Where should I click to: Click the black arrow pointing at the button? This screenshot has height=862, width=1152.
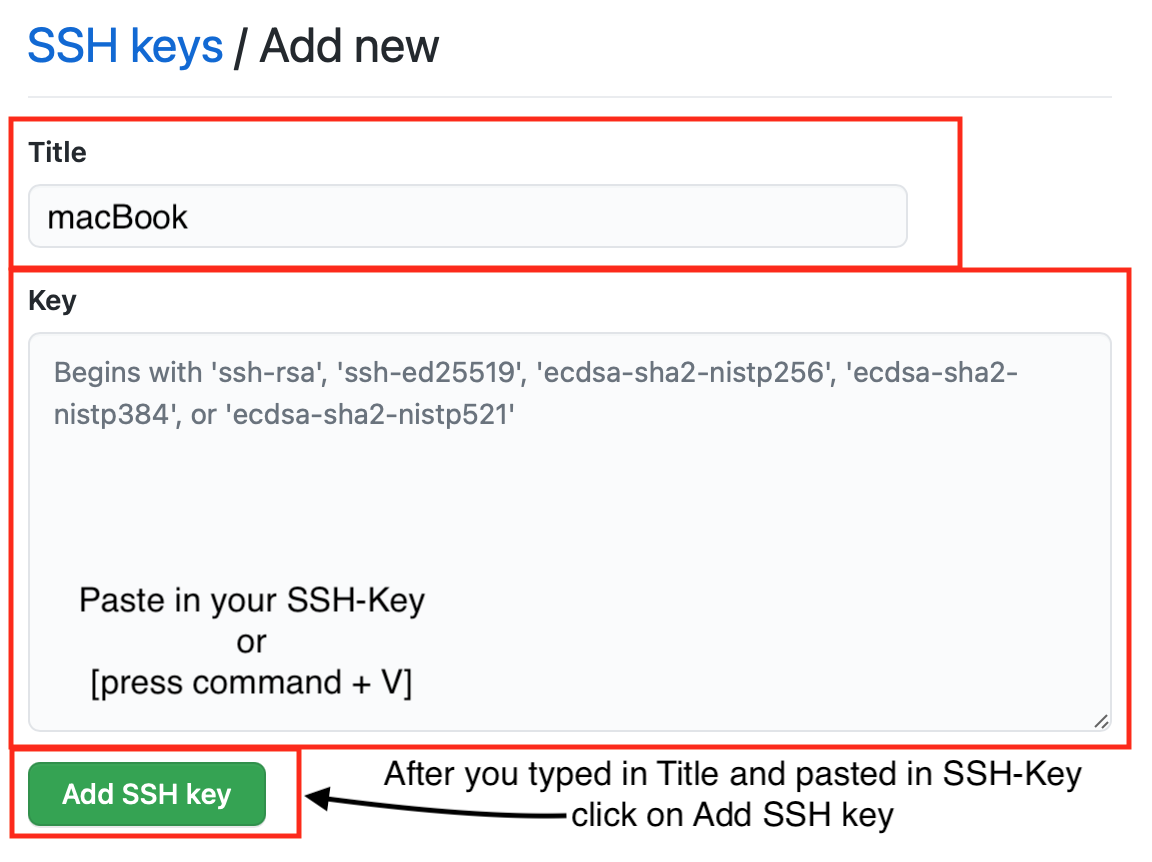435,806
